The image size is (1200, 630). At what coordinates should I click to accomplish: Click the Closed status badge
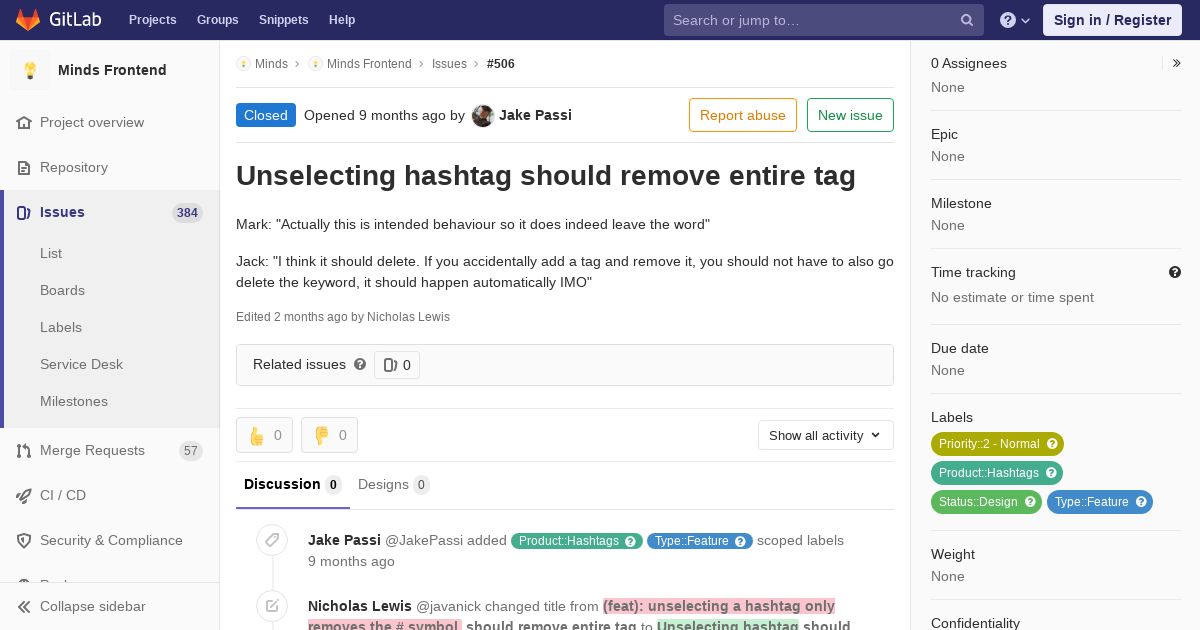pos(266,115)
